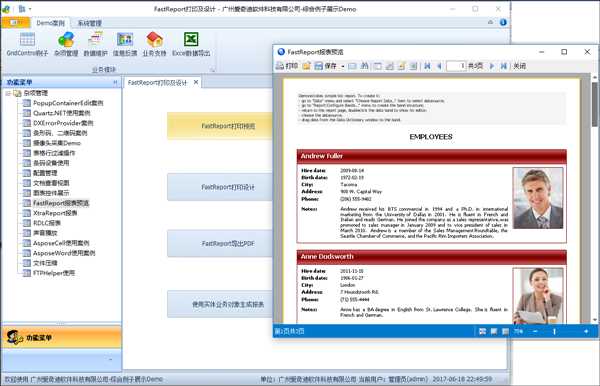Select RDLC report tree item
The image size is (600, 386).
pos(47,223)
